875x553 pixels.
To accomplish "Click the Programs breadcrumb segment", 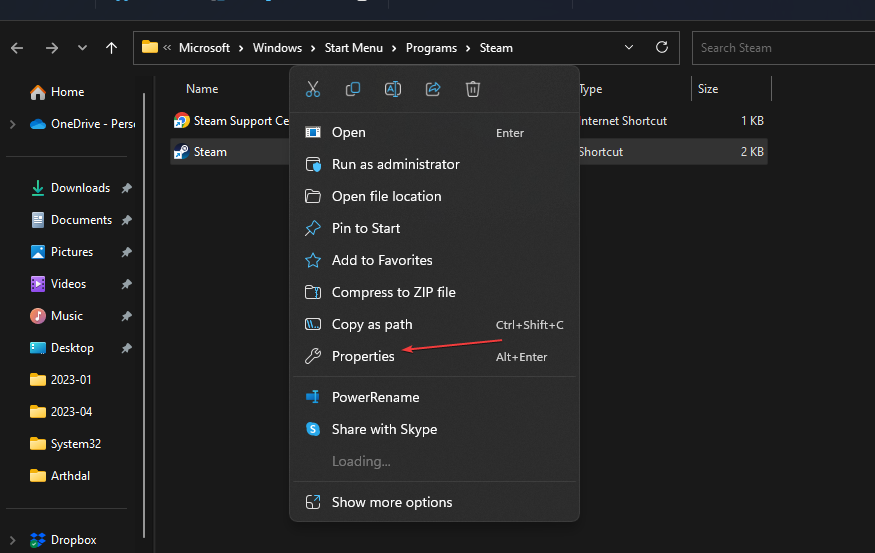I will tap(431, 48).
